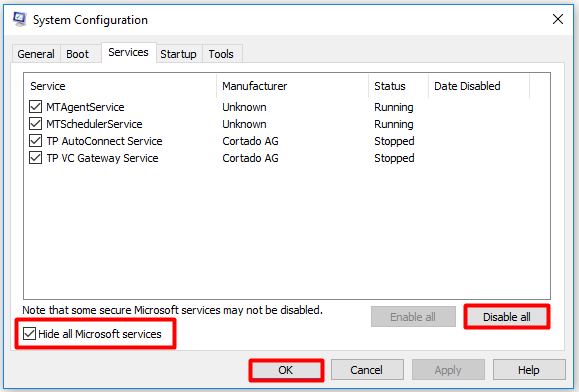Click Running status of MTAgentService
This screenshot has width=579, height=392.
394,107
